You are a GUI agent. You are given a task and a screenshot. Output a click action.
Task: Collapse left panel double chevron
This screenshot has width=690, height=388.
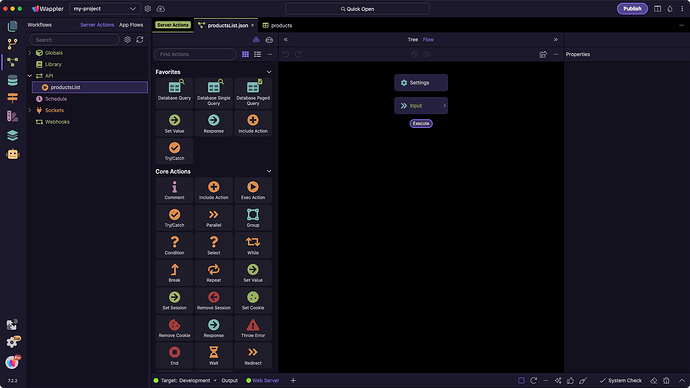point(286,40)
